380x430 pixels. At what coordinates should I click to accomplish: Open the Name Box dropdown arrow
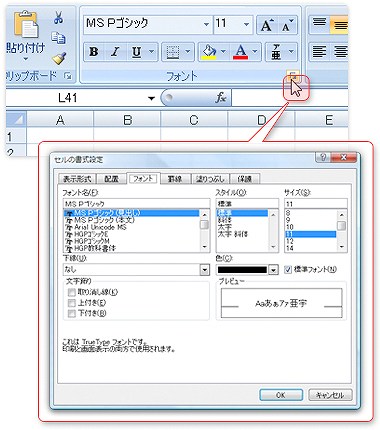click(x=151, y=98)
